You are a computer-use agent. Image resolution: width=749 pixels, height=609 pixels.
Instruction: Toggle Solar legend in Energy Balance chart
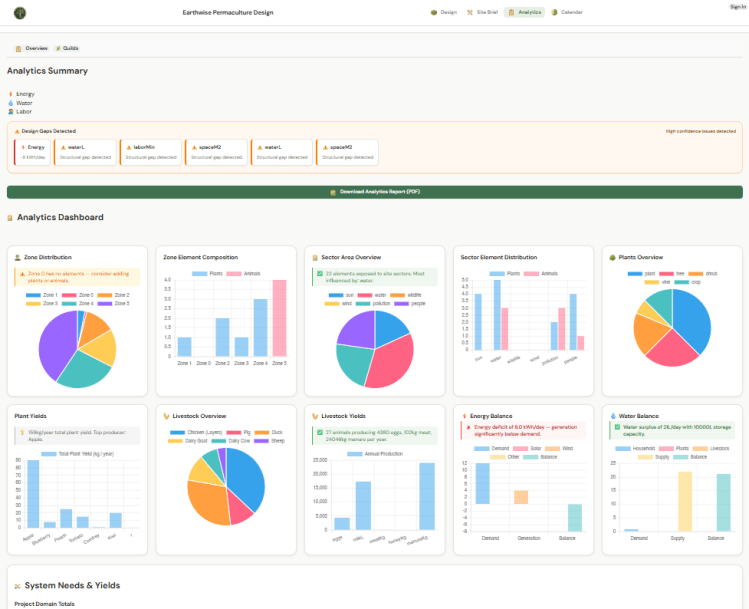coord(534,449)
